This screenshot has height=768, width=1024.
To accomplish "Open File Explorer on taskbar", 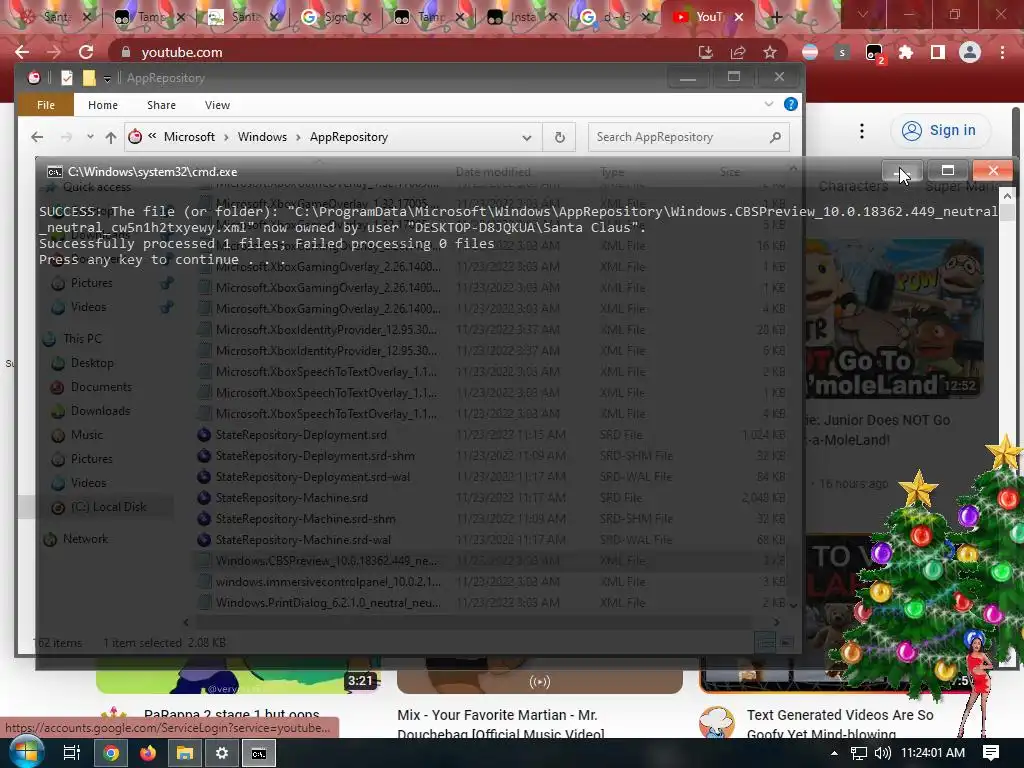I will pos(185,753).
